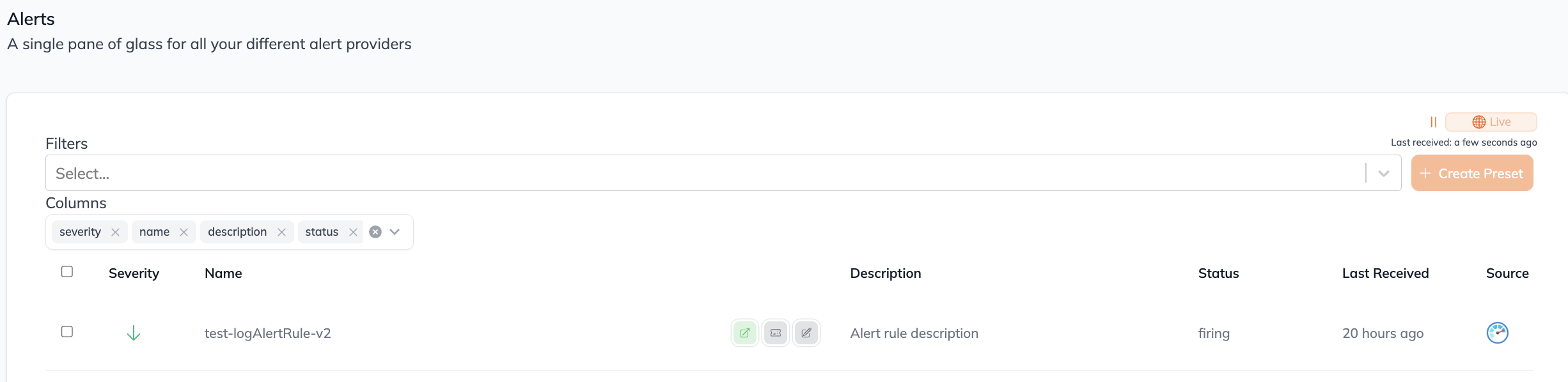The height and width of the screenshot is (382, 1568).
Task: Check the test-logAlertRule-v2 row checkbox
Action: [x=67, y=332]
